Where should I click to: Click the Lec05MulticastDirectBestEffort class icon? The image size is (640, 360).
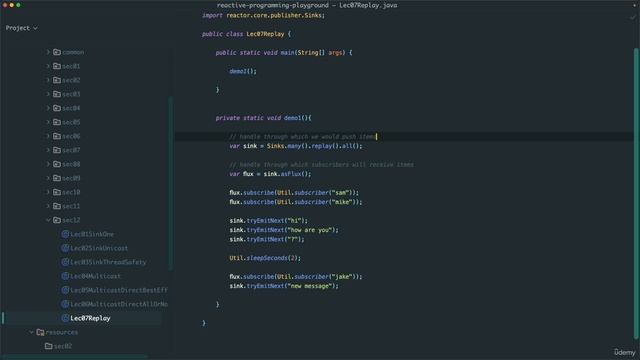(65, 290)
